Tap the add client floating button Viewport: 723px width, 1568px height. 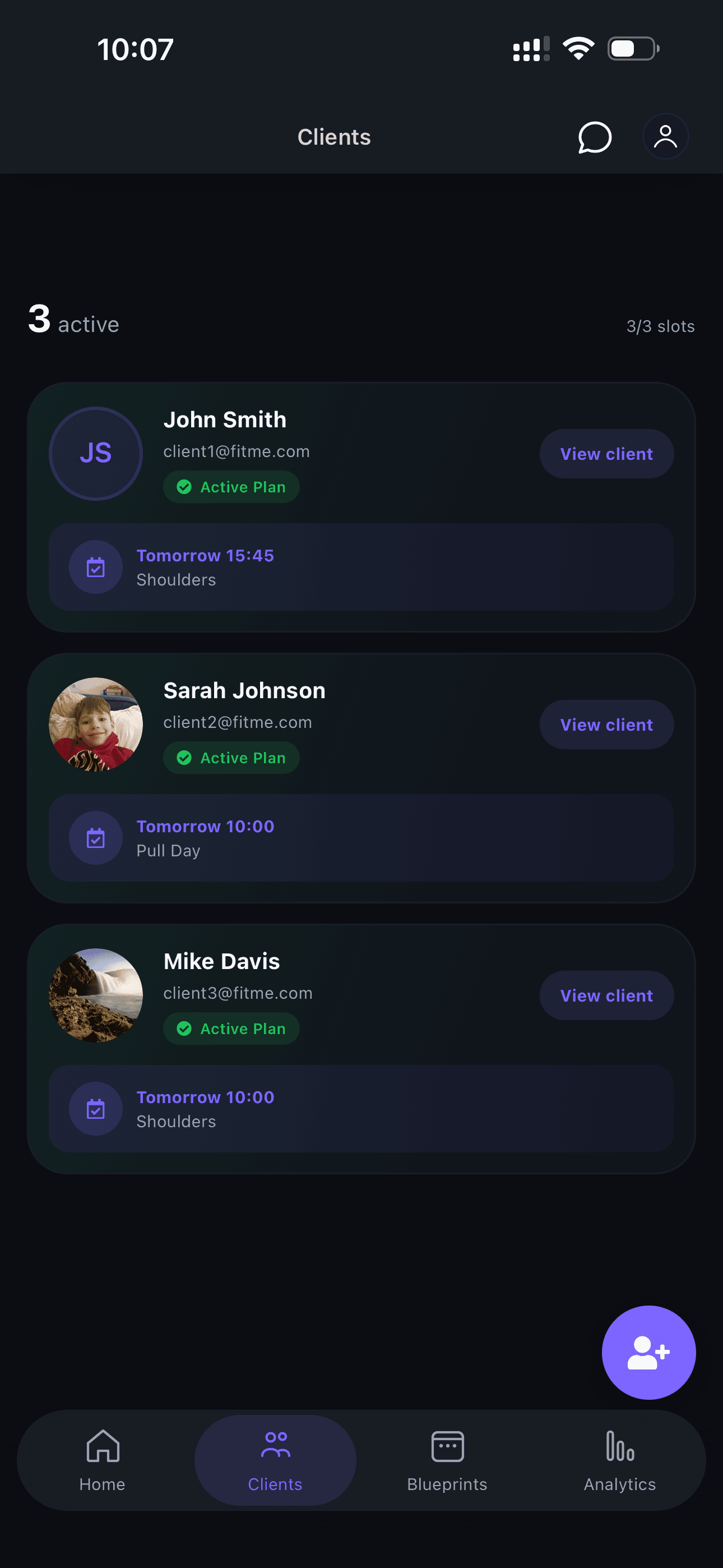[x=648, y=1352]
